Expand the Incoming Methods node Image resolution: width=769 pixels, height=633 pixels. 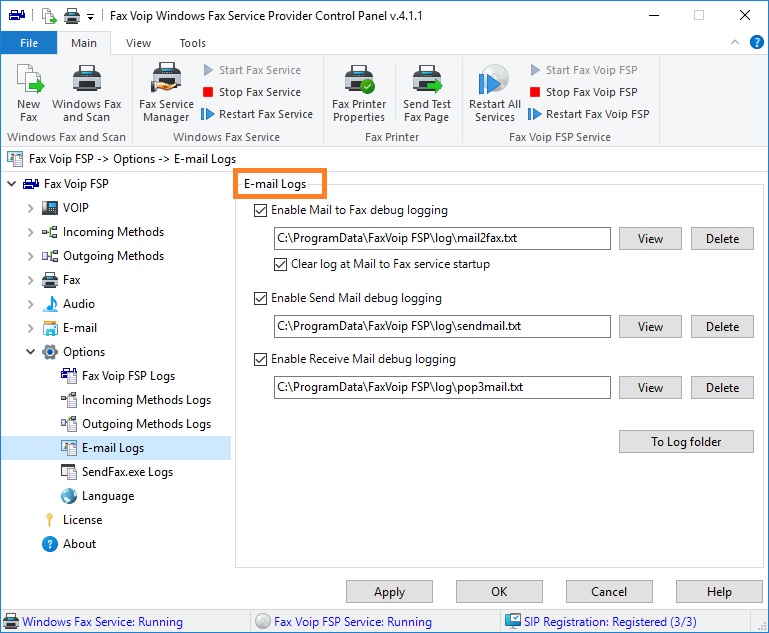coord(30,232)
